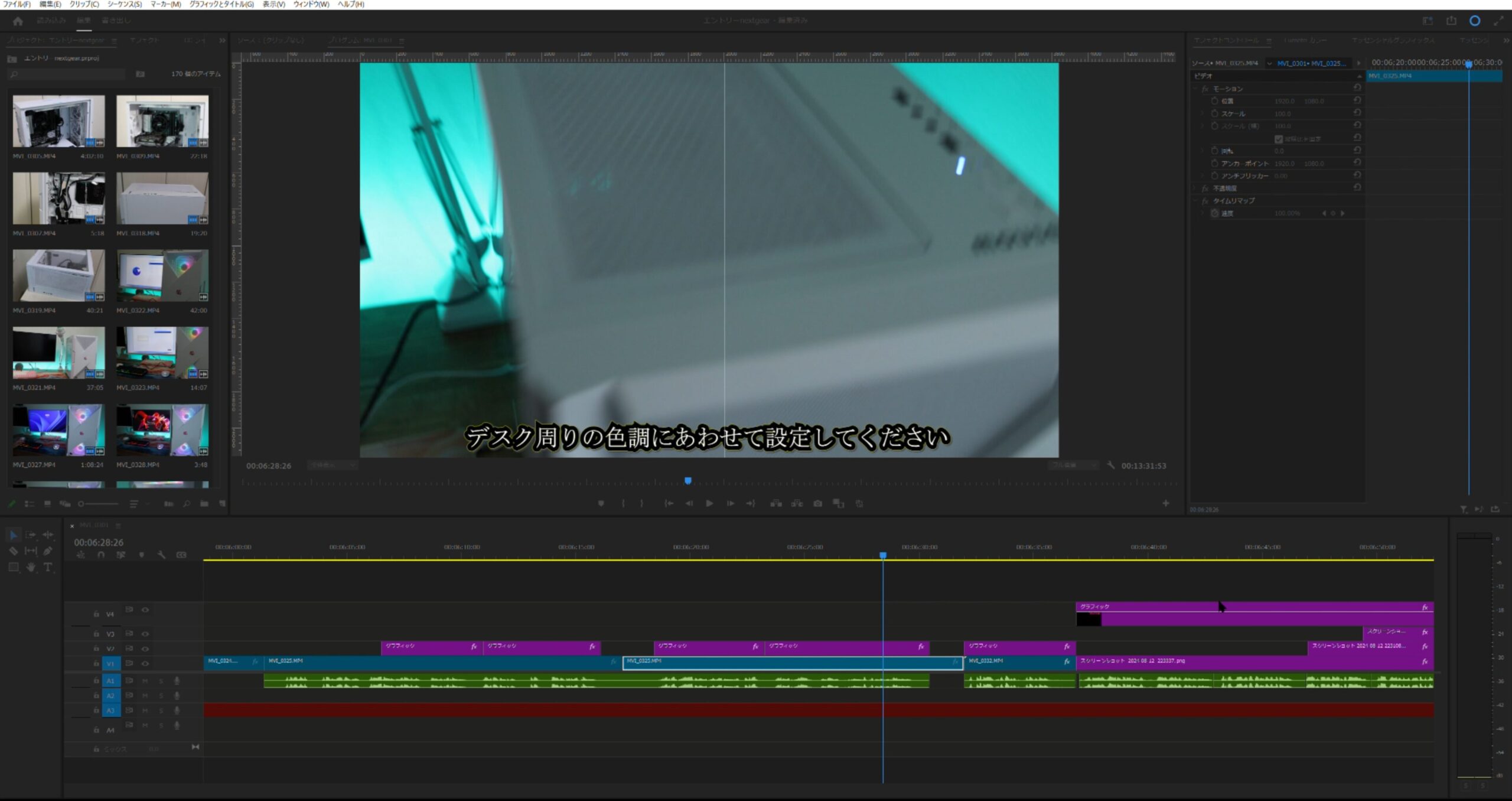The width and height of the screenshot is (1512, 801).
Task: Select the Pen tool
Action: click(x=48, y=551)
